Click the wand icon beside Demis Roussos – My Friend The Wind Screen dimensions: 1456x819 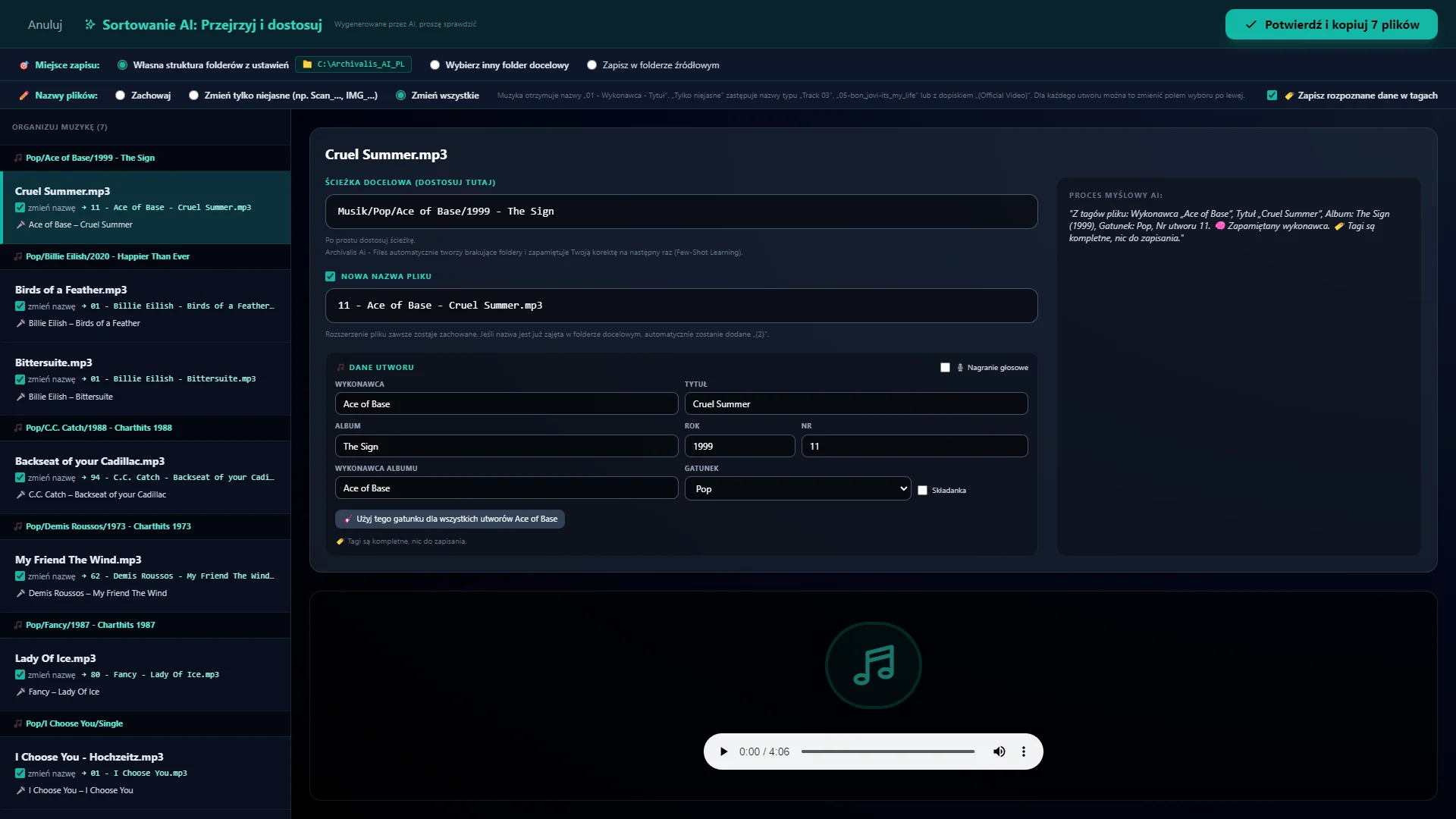click(x=20, y=593)
